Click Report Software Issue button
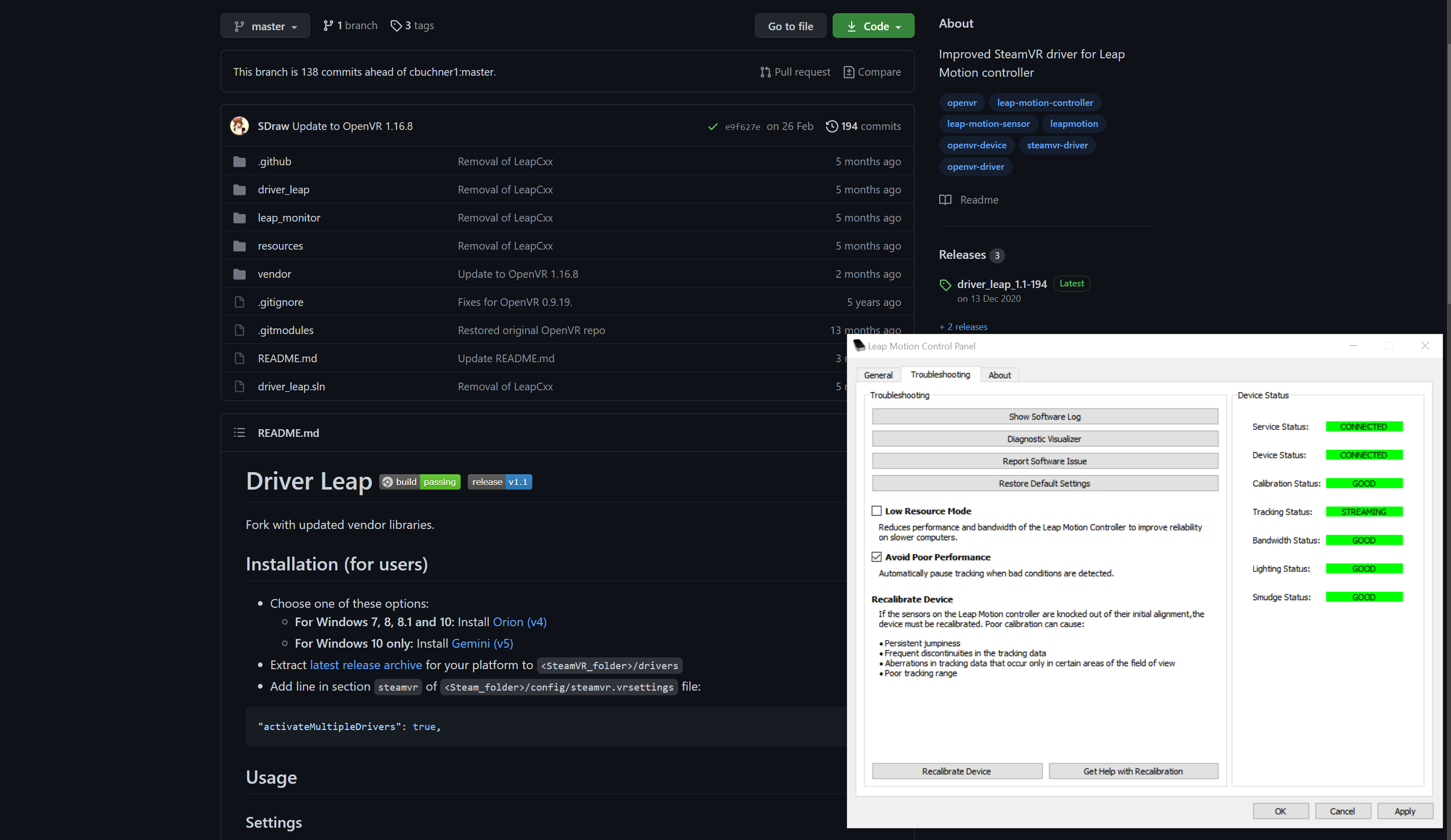The width and height of the screenshot is (1451, 840). [1045, 461]
